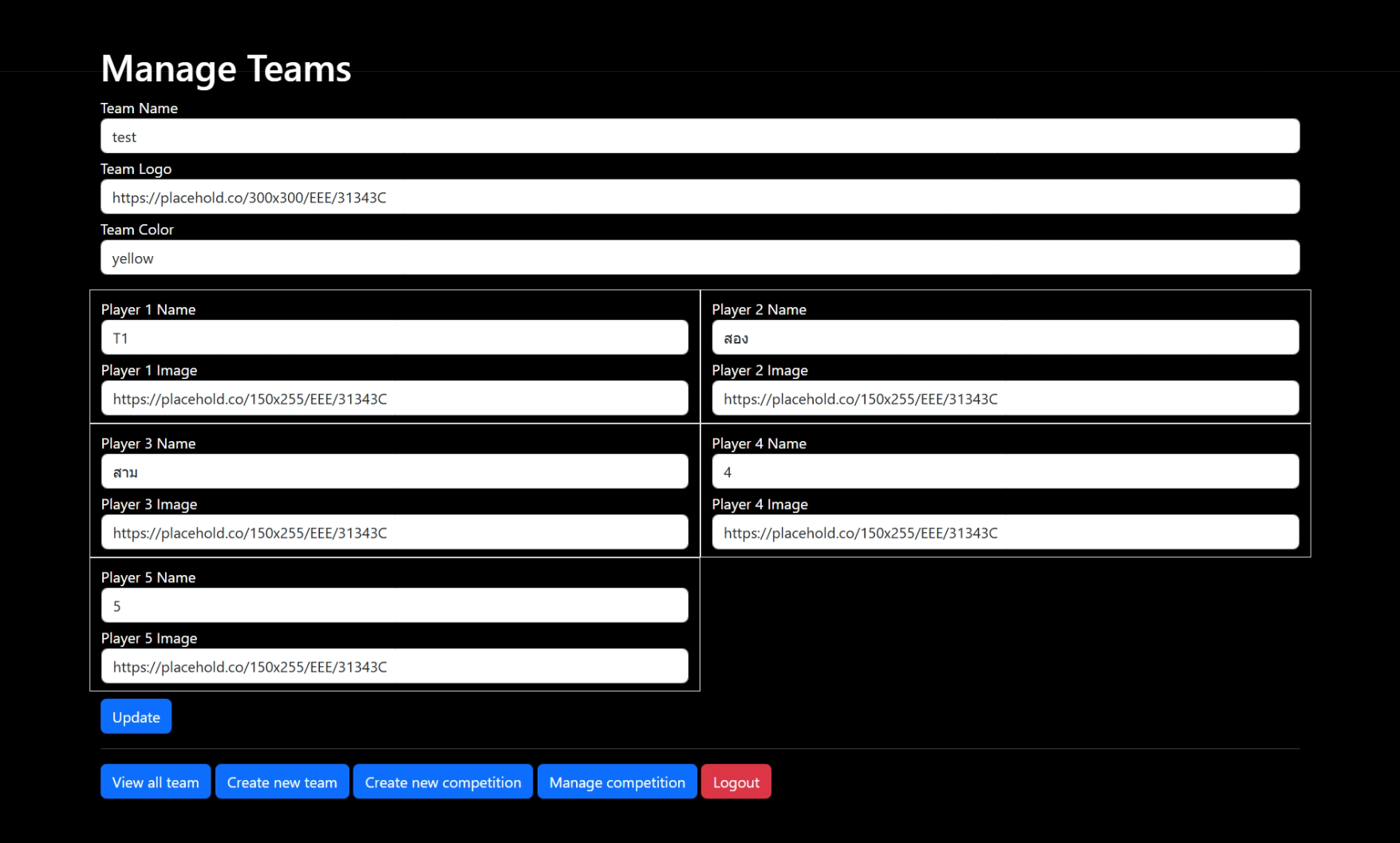The image size is (1400, 843).
Task: Click the Create new team button
Action: (x=282, y=782)
